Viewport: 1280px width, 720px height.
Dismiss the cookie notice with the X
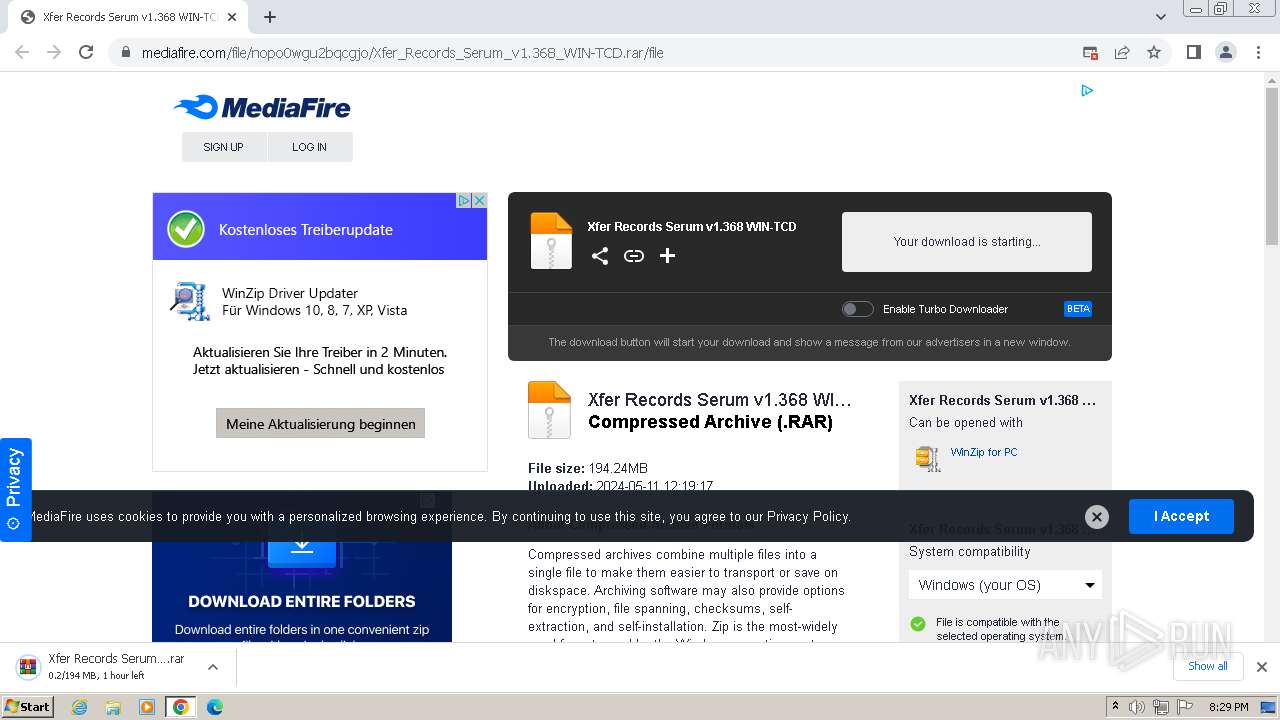pos(1097,517)
